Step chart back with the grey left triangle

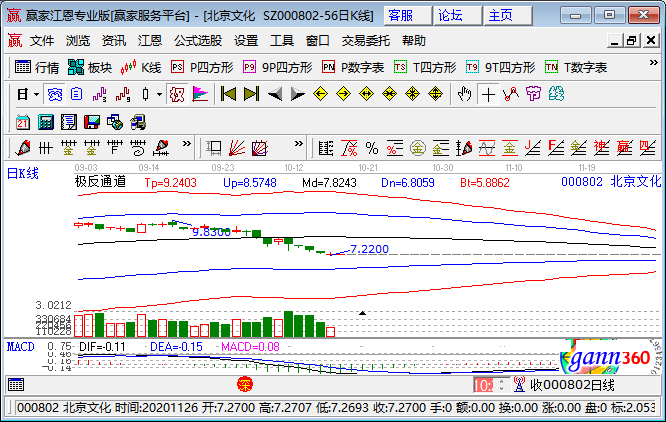(x=275, y=94)
